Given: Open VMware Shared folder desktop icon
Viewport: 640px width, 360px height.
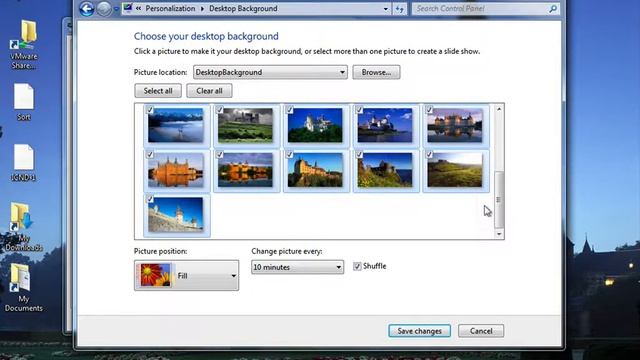Looking at the screenshot, I should [24, 45].
